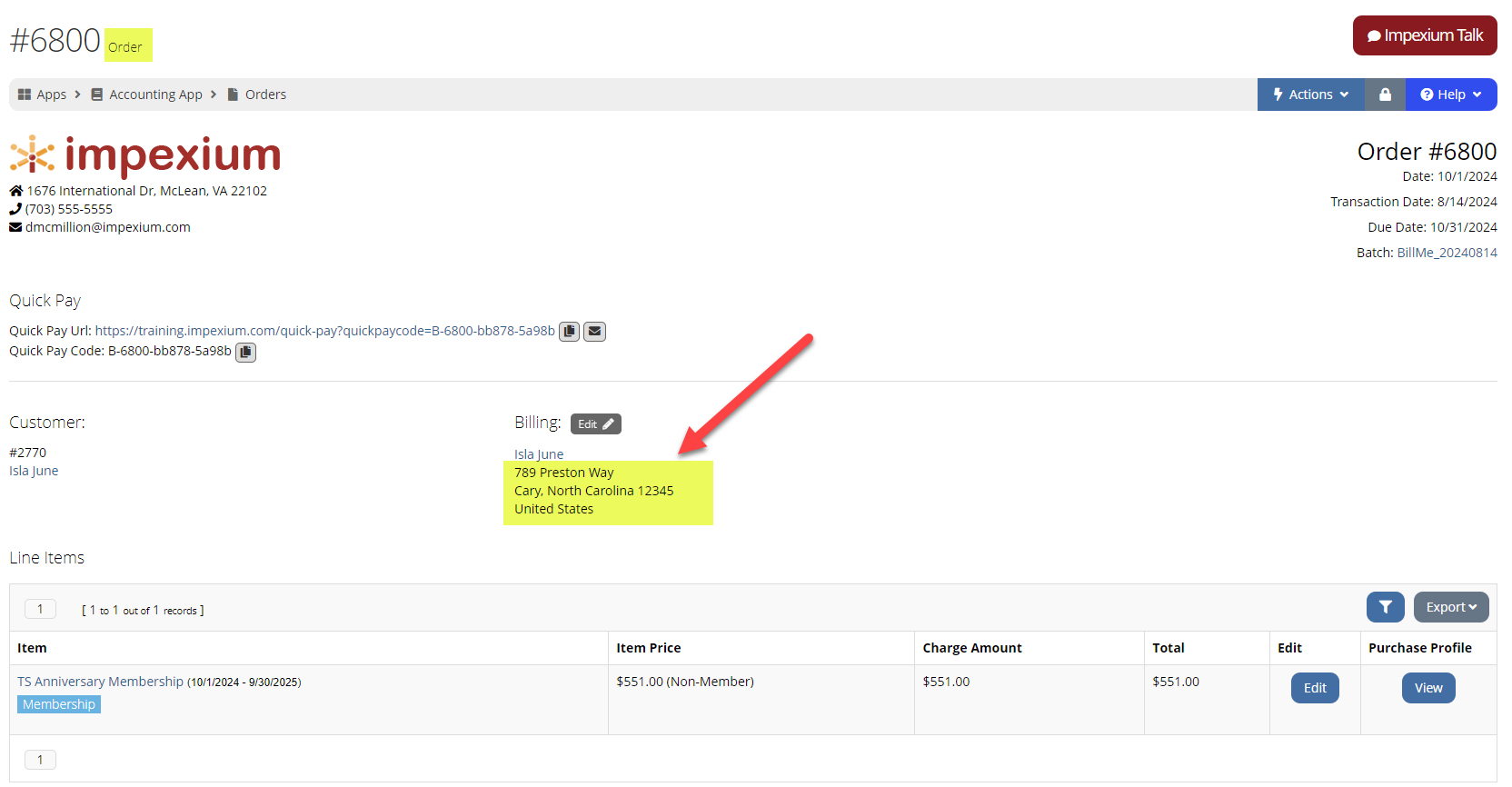Click the Orders document icon in breadcrumb
The height and width of the screenshot is (787, 1512).
pos(233,95)
